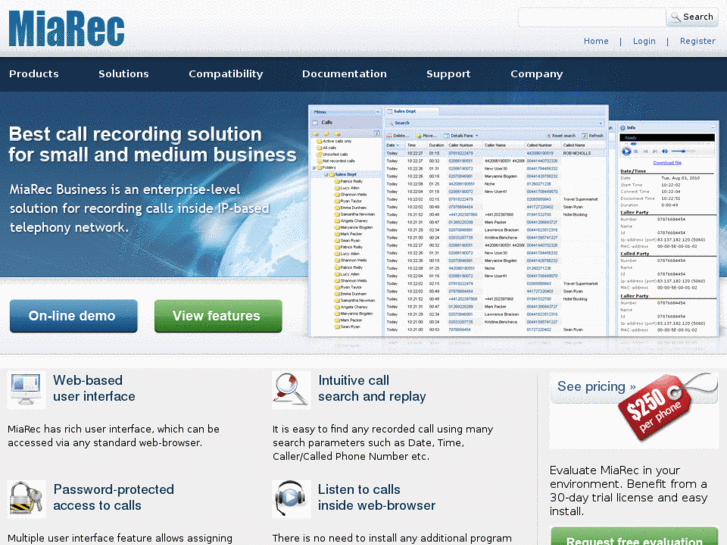Open the Products menu
This screenshot has height=545, width=727.
[x=34, y=74]
